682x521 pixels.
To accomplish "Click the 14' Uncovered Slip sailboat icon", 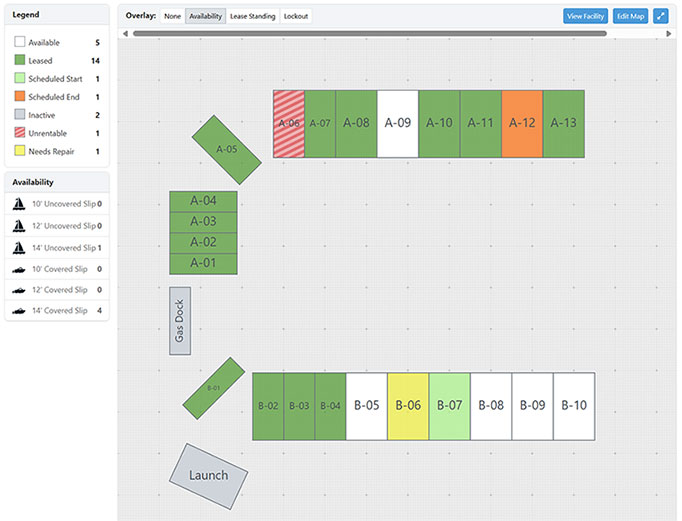I will [19, 248].
